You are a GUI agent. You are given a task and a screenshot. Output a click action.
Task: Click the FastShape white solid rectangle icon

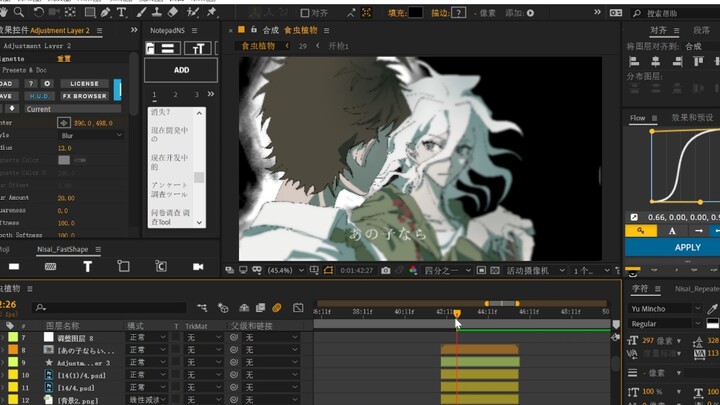[14, 267]
